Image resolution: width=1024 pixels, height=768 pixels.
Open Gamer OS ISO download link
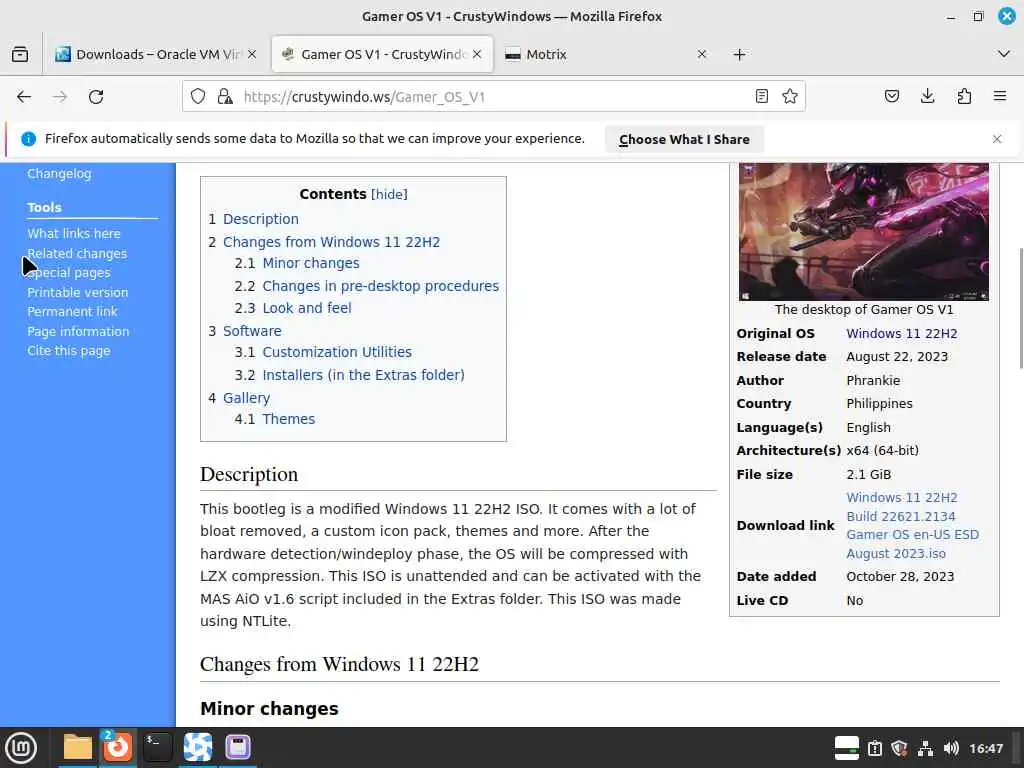click(912, 526)
